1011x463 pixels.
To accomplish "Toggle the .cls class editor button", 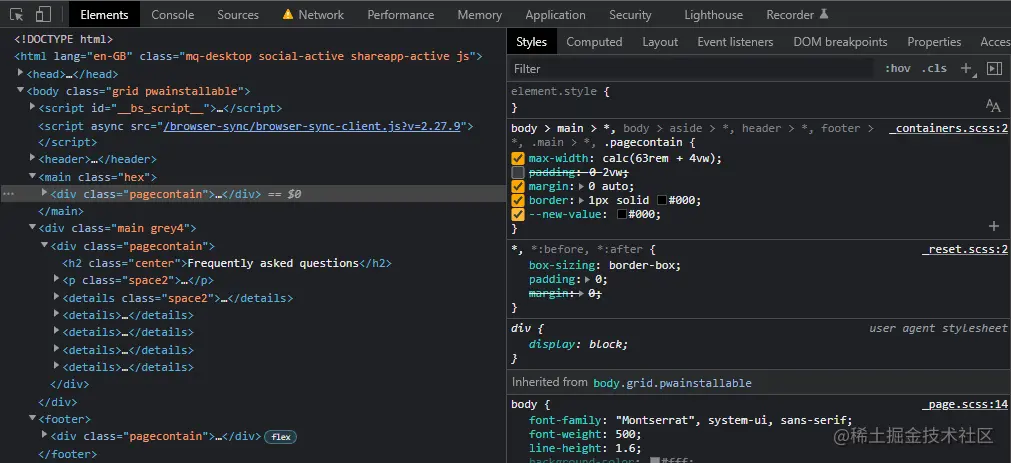I will pos(934,68).
